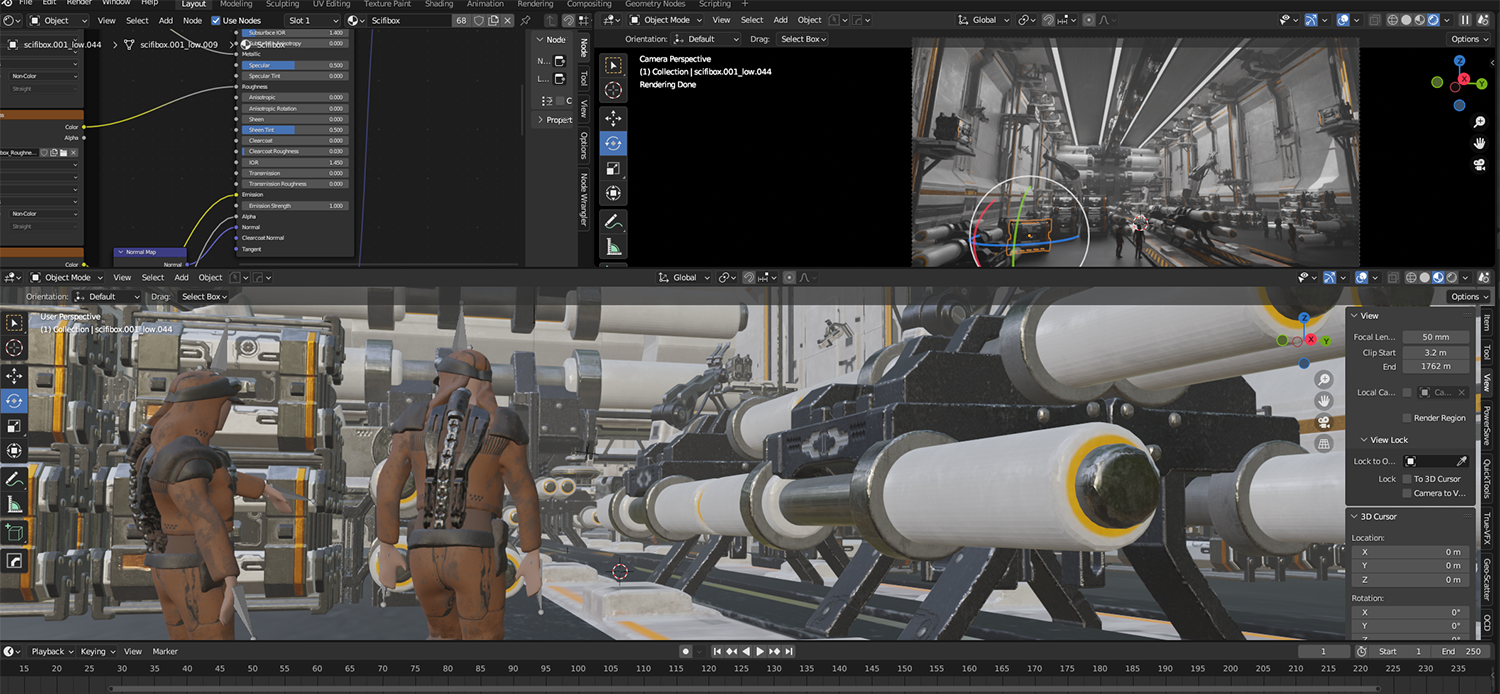This screenshot has height=694, width=1500.
Task: Collapse the View Lock section
Action: (1383, 440)
